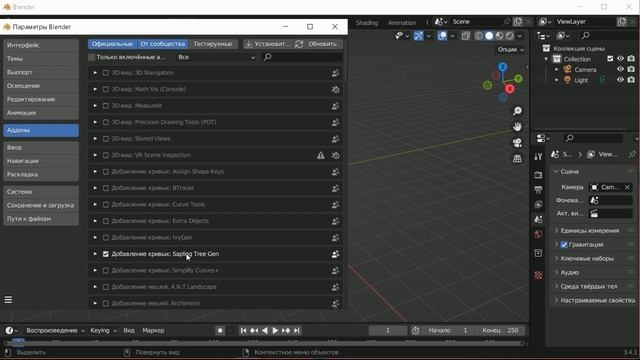Open the World properties tab icon
Image resolution: width=640 pixels, height=360 pixels.
coord(538,234)
